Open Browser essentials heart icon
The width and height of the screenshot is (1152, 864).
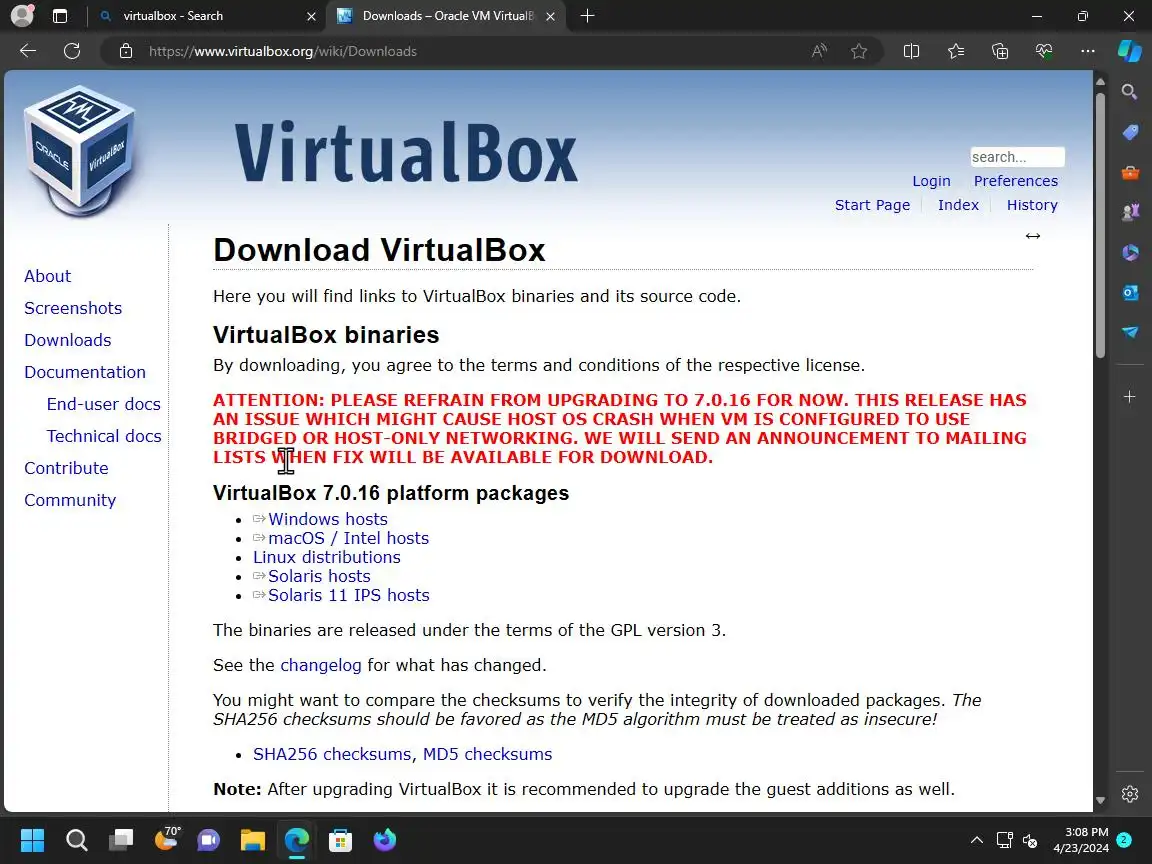1044,51
